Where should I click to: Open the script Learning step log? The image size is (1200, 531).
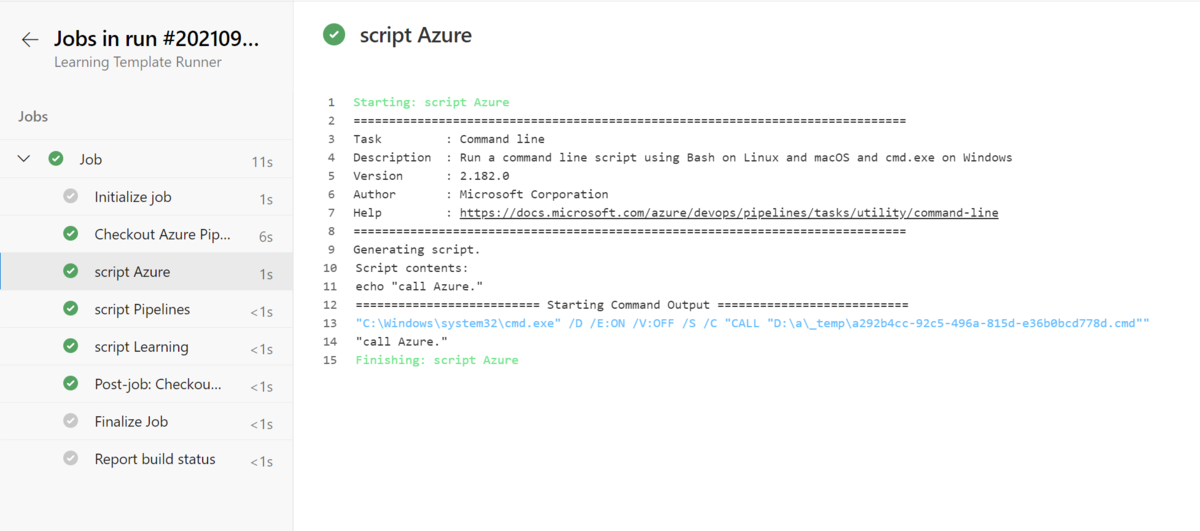[141, 347]
